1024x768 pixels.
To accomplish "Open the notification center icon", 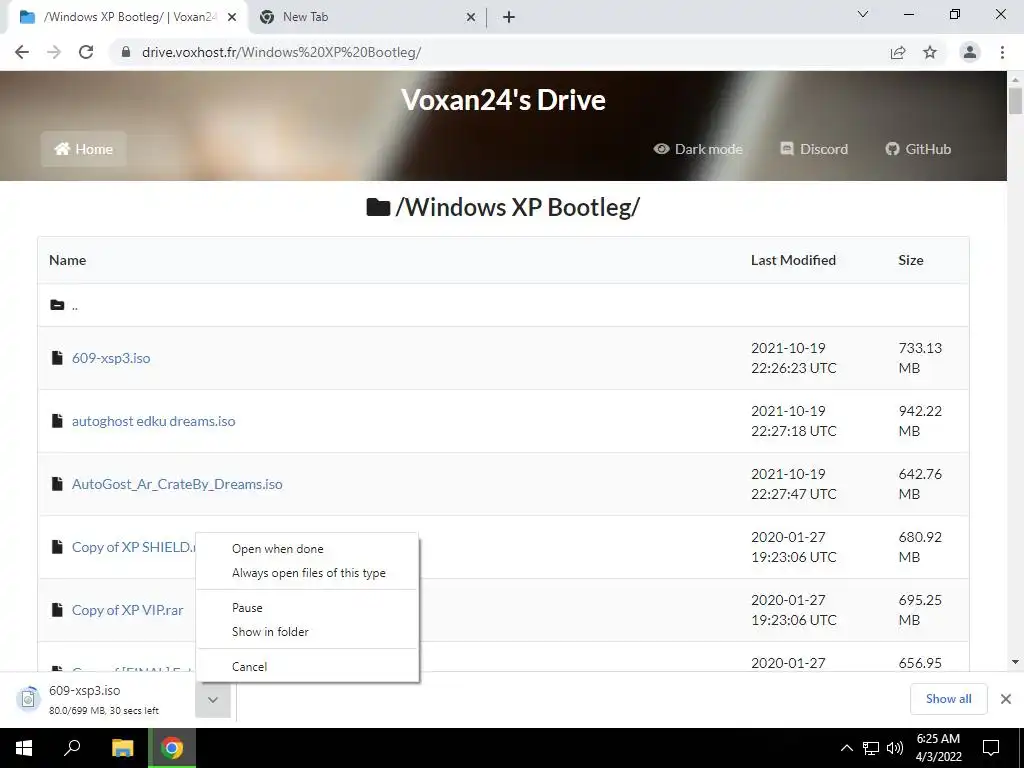I will coord(991,748).
